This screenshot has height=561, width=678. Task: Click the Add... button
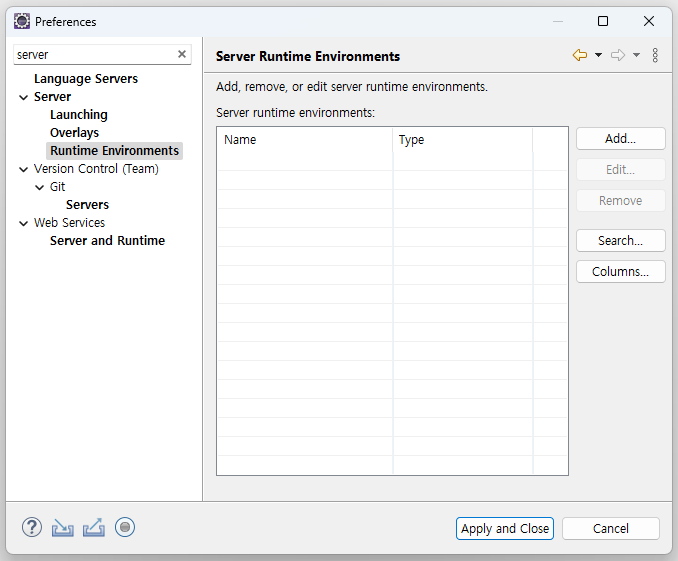pos(620,139)
